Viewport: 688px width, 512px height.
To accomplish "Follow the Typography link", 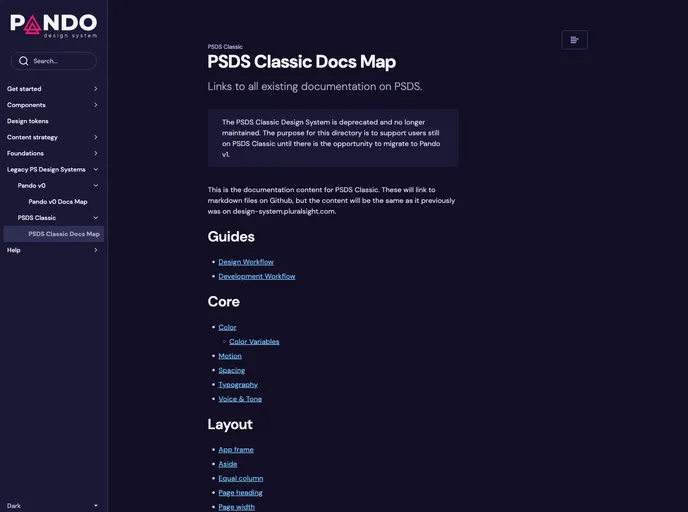I will coord(238,384).
